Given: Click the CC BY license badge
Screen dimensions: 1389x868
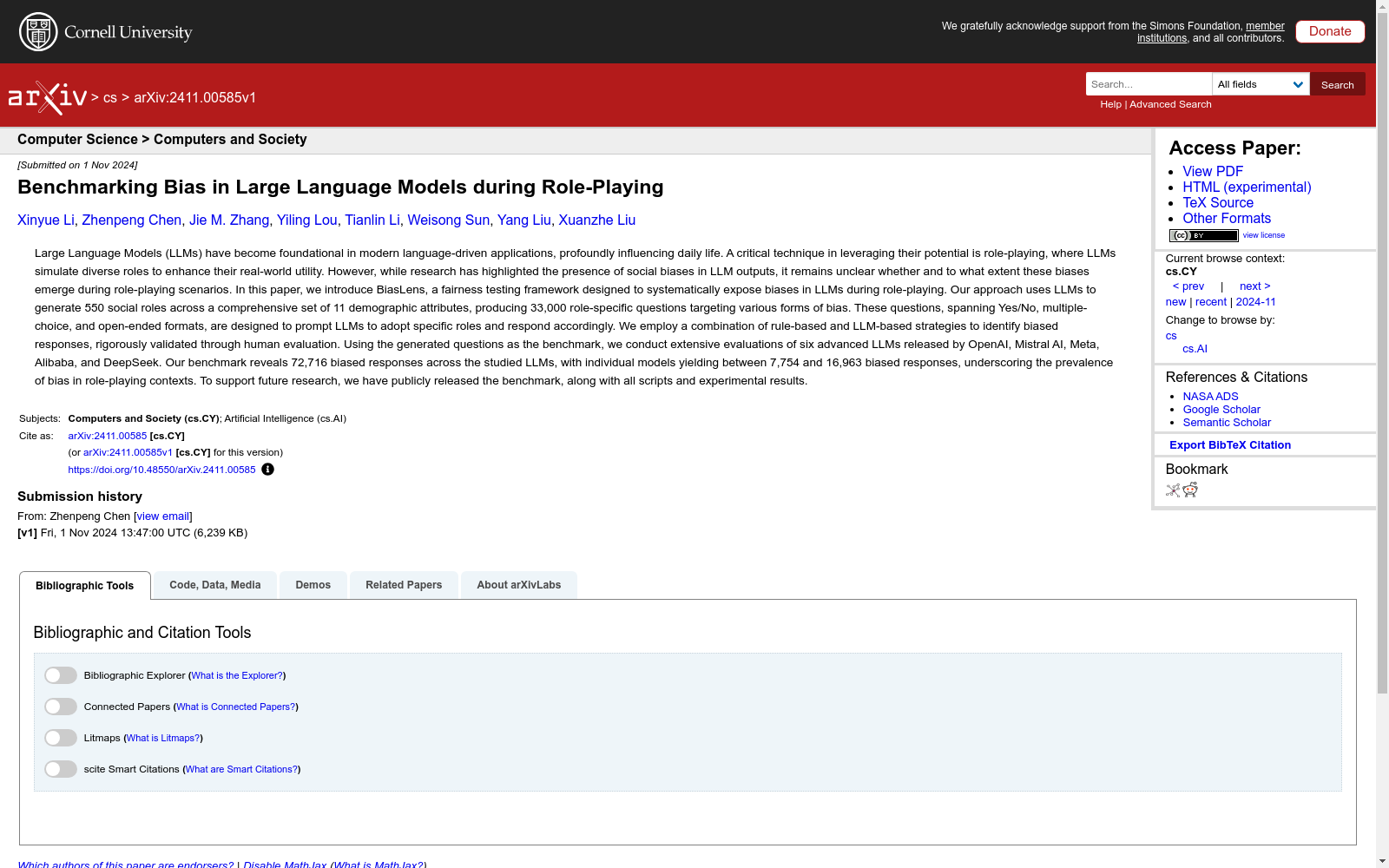Looking at the screenshot, I should (1203, 235).
